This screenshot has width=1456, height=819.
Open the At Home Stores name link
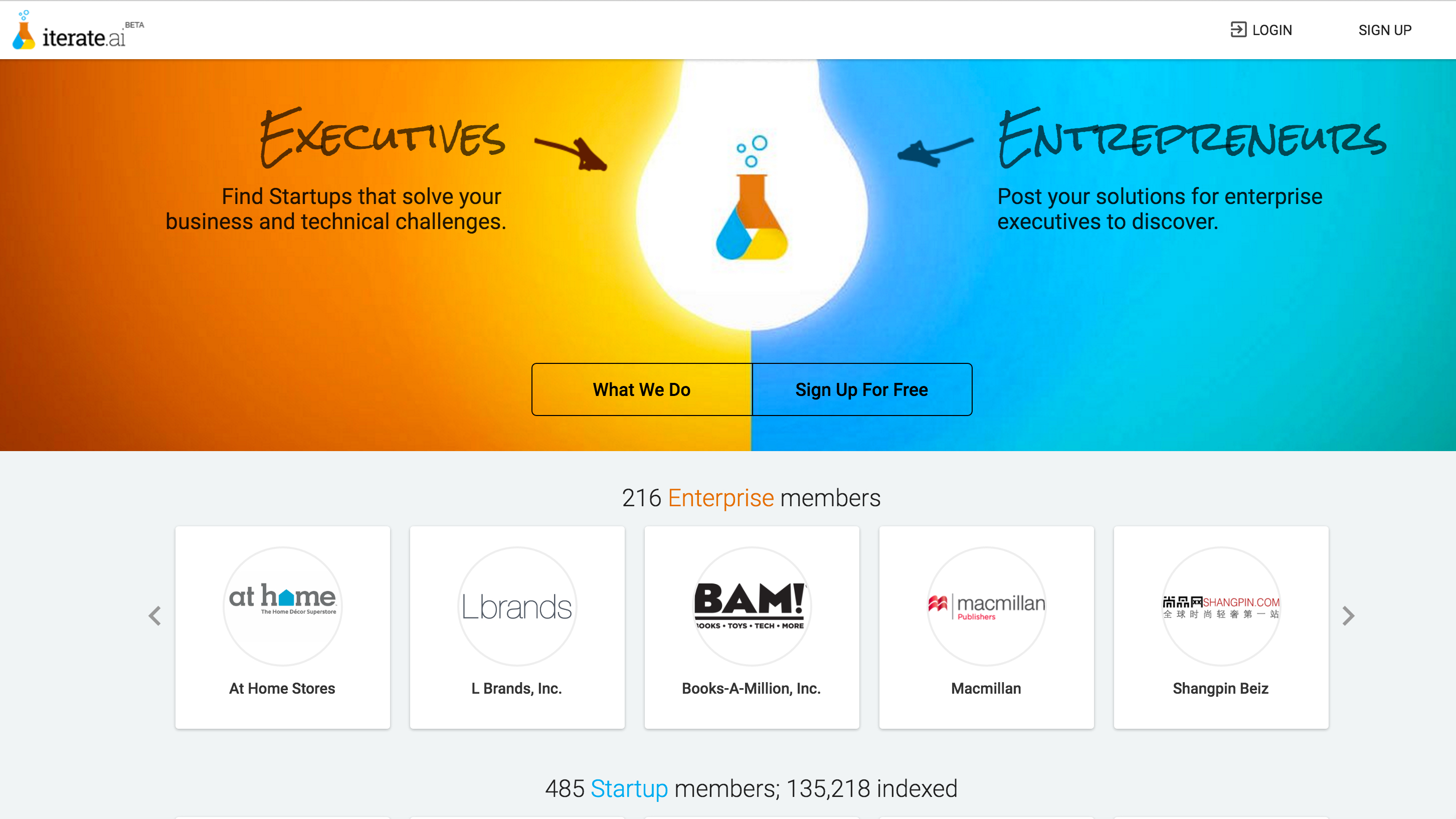(282, 688)
